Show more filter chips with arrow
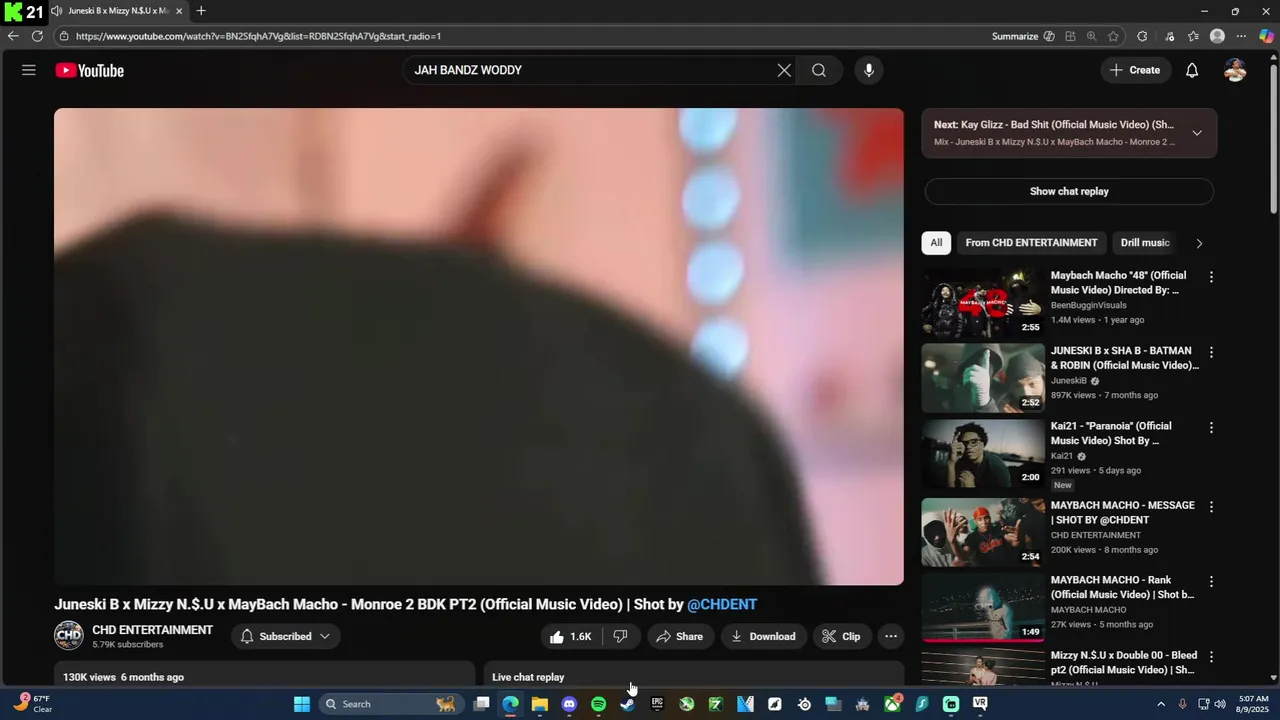 tap(1199, 243)
